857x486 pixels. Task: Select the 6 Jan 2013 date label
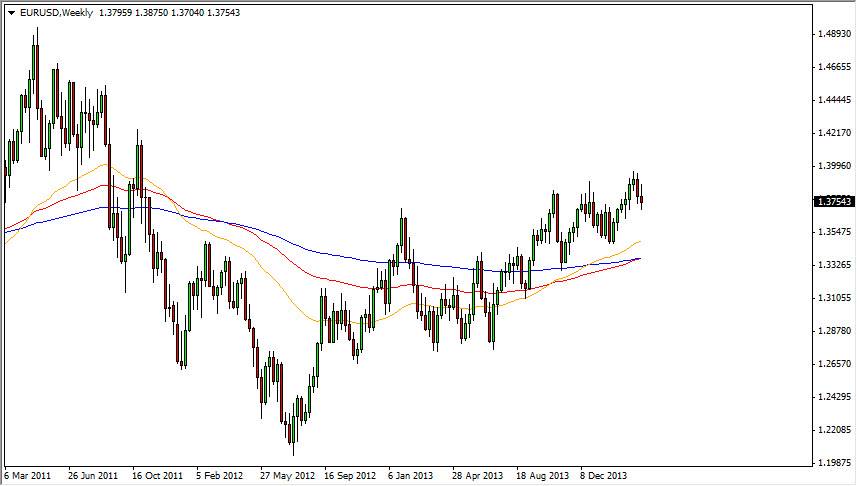coord(412,476)
